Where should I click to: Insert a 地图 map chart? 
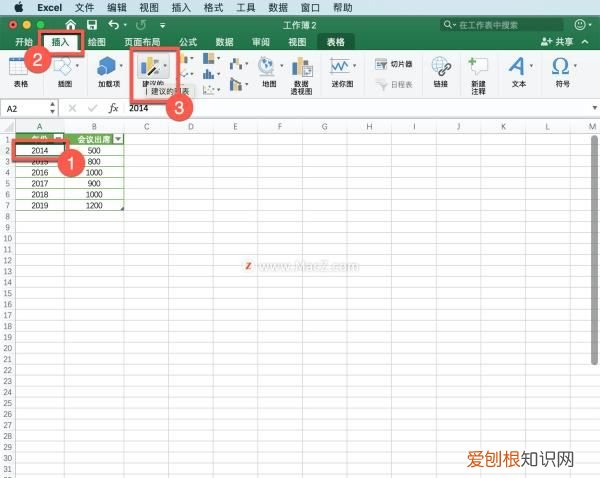point(269,72)
